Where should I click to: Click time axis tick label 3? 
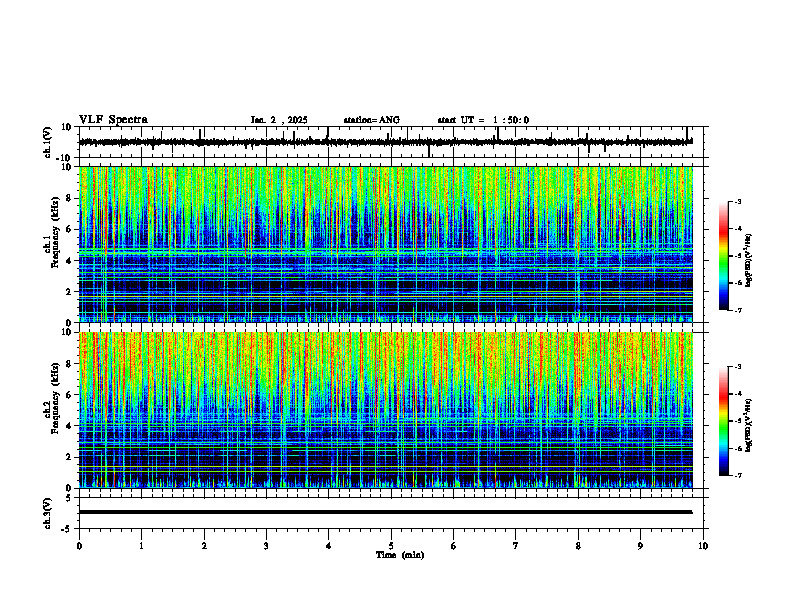coord(266,546)
